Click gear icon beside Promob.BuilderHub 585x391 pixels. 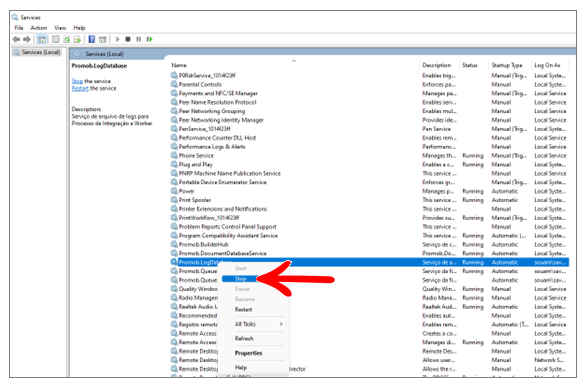174,244
